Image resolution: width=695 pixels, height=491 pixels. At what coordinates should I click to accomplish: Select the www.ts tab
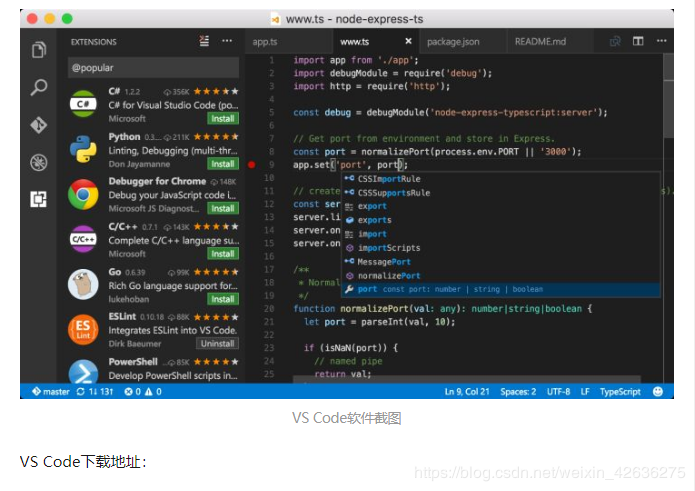pos(355,42)
